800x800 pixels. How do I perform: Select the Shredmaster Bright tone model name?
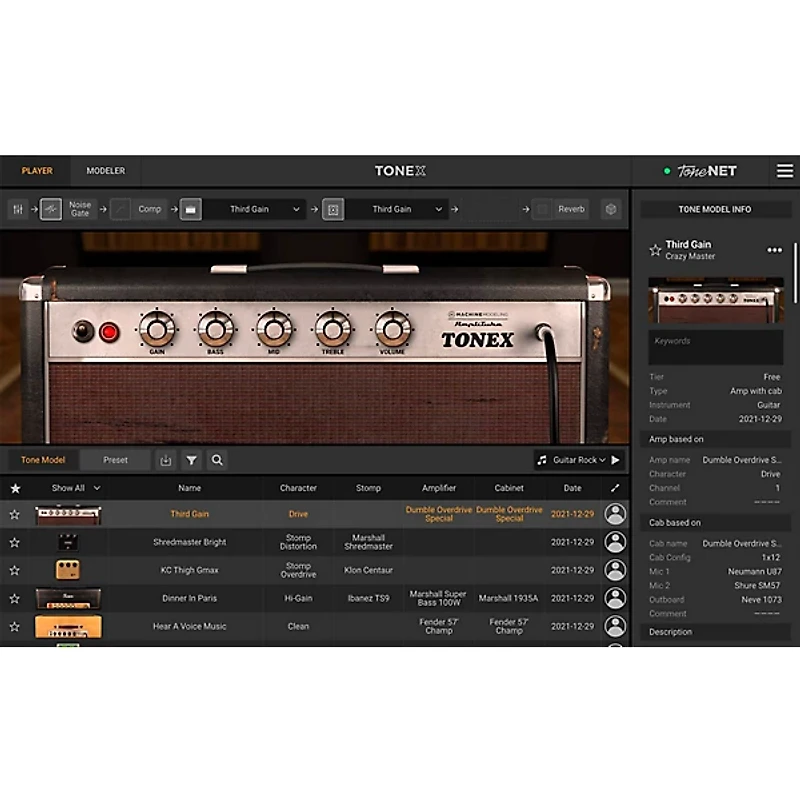[189, 542]
